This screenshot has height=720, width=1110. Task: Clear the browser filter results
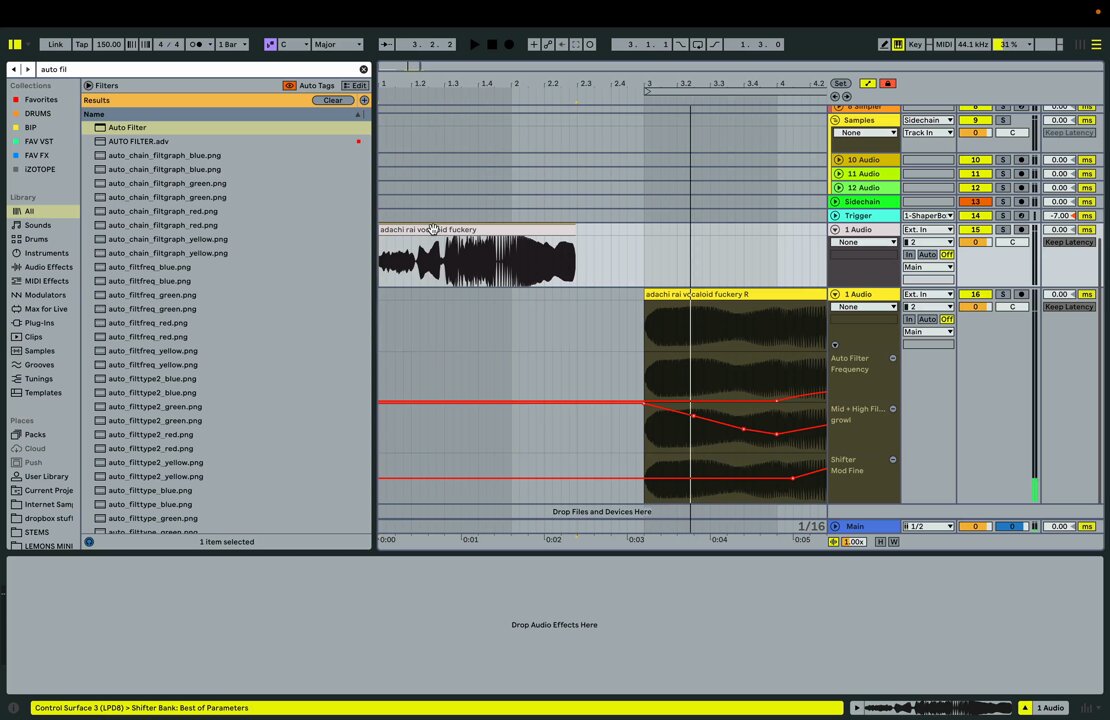point(333,101)
